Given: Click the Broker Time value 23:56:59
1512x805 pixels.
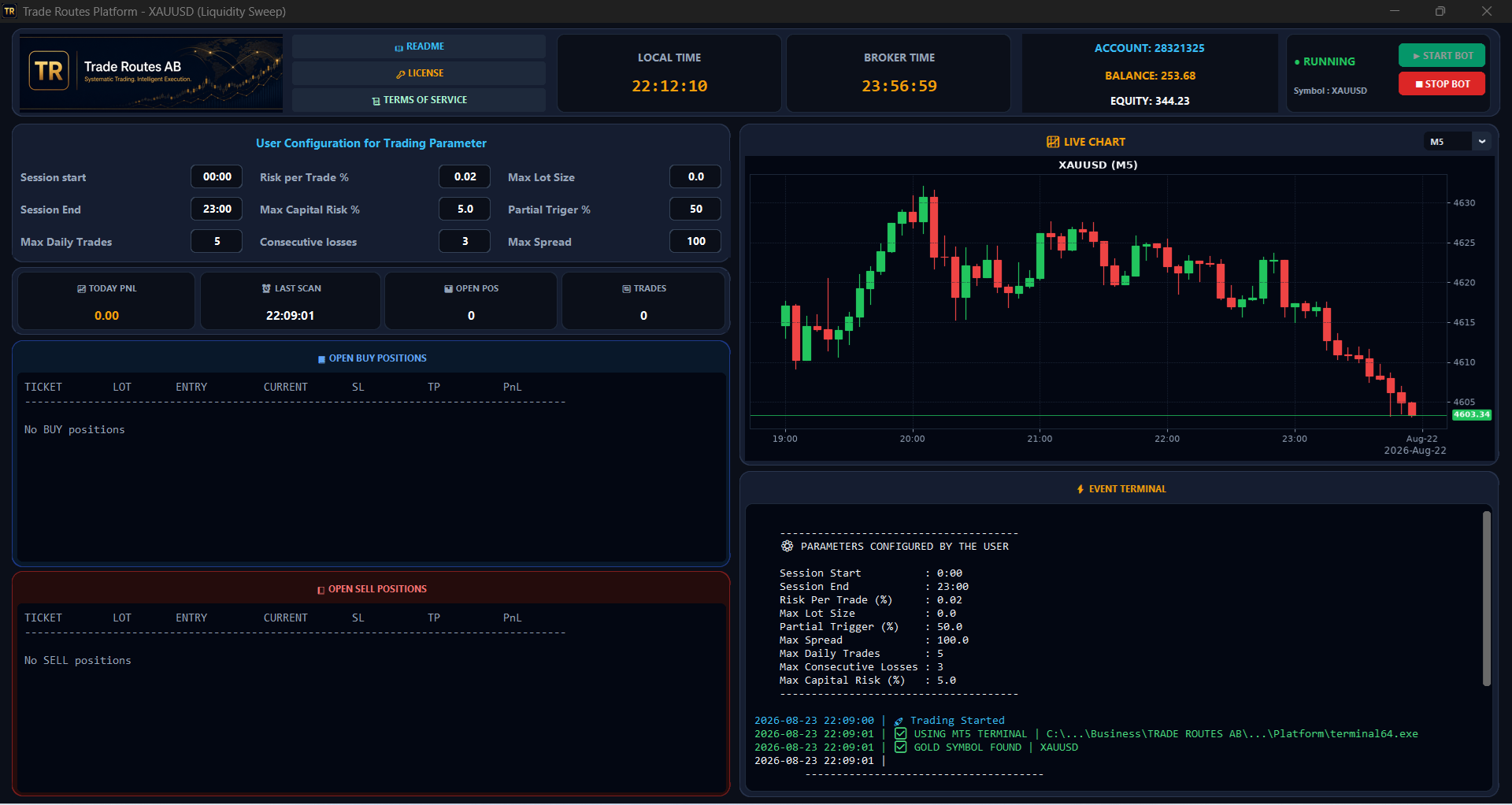Looking at the screenshot, I should click(899, 86).
